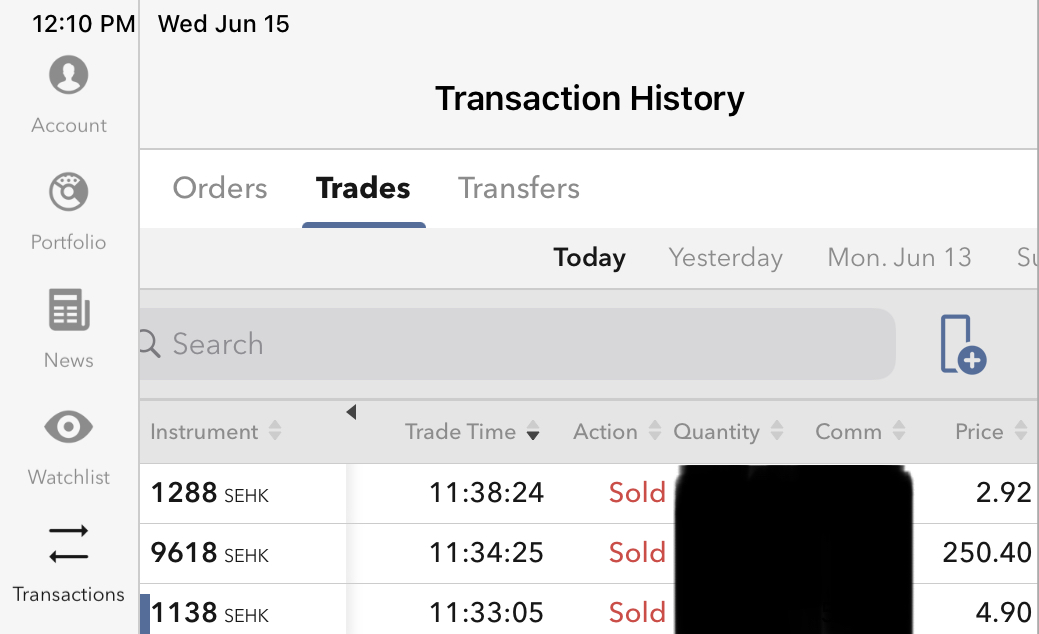Show Yesterday's trades
Image resolution: width=1039 pixels, height=634 pixels.
click(x=725, y=258)
